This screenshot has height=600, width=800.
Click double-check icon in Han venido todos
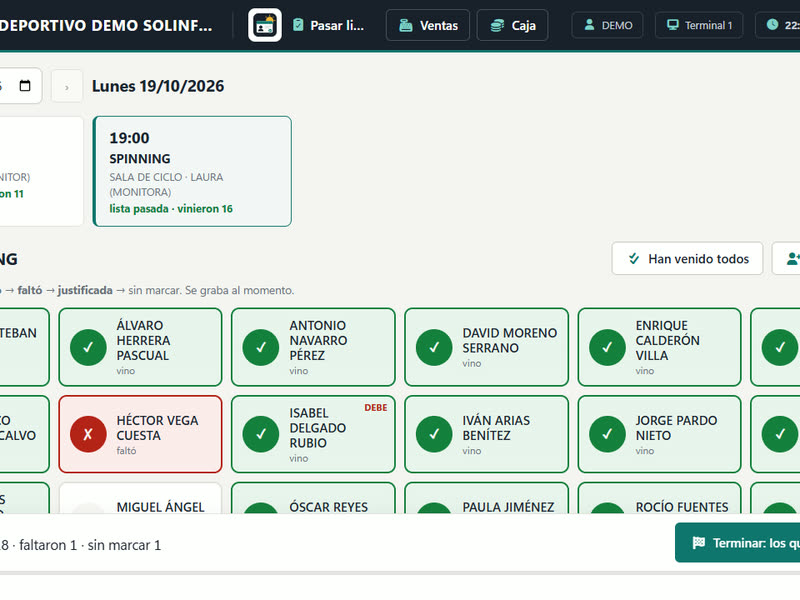tap(634, 258)
